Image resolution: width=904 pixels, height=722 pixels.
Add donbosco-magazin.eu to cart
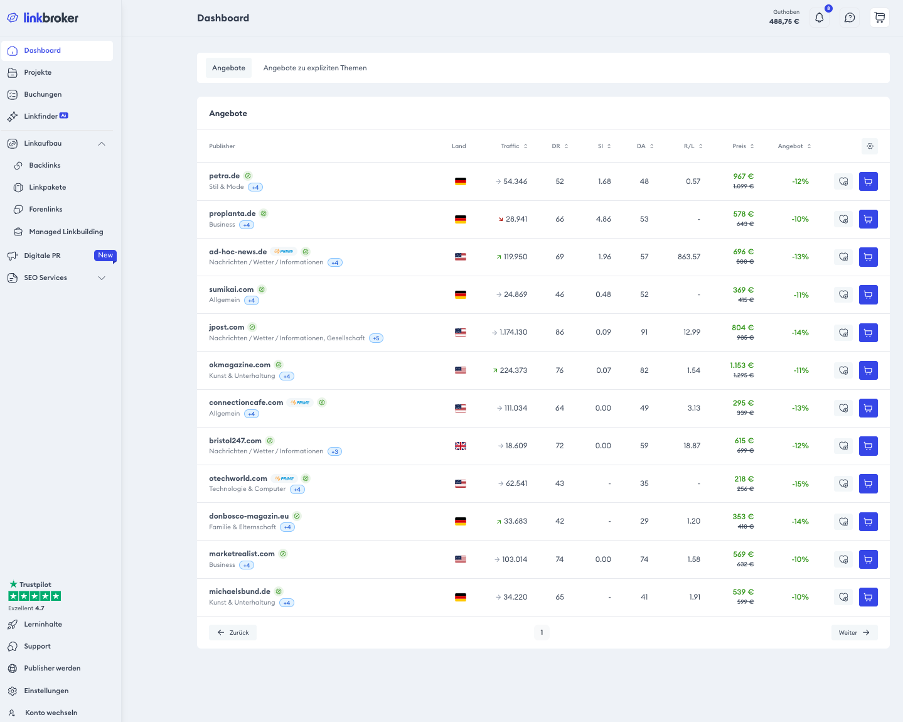(x=868, y=522)
